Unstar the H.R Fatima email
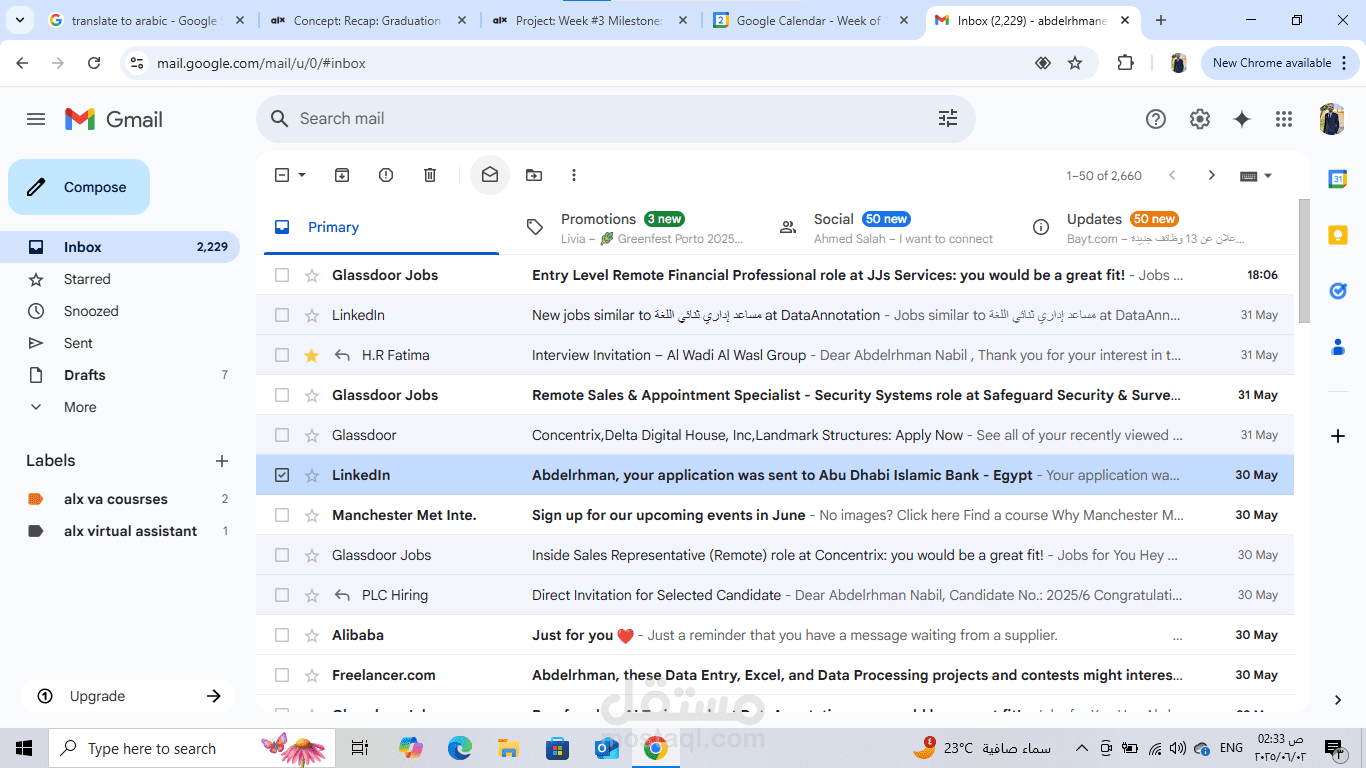 (312, 355)
